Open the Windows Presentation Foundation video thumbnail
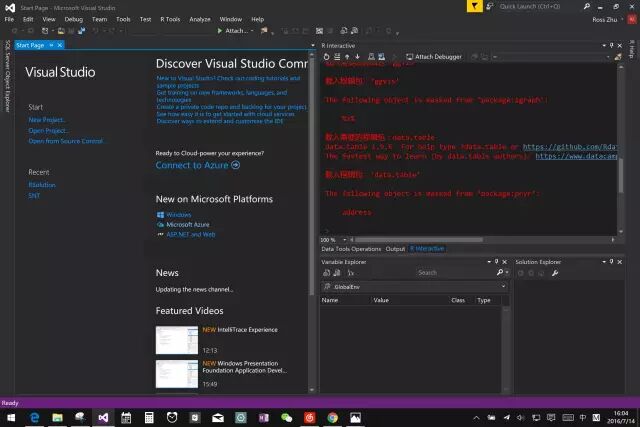Viewport: 640px width, 427px height. (177, 374)
